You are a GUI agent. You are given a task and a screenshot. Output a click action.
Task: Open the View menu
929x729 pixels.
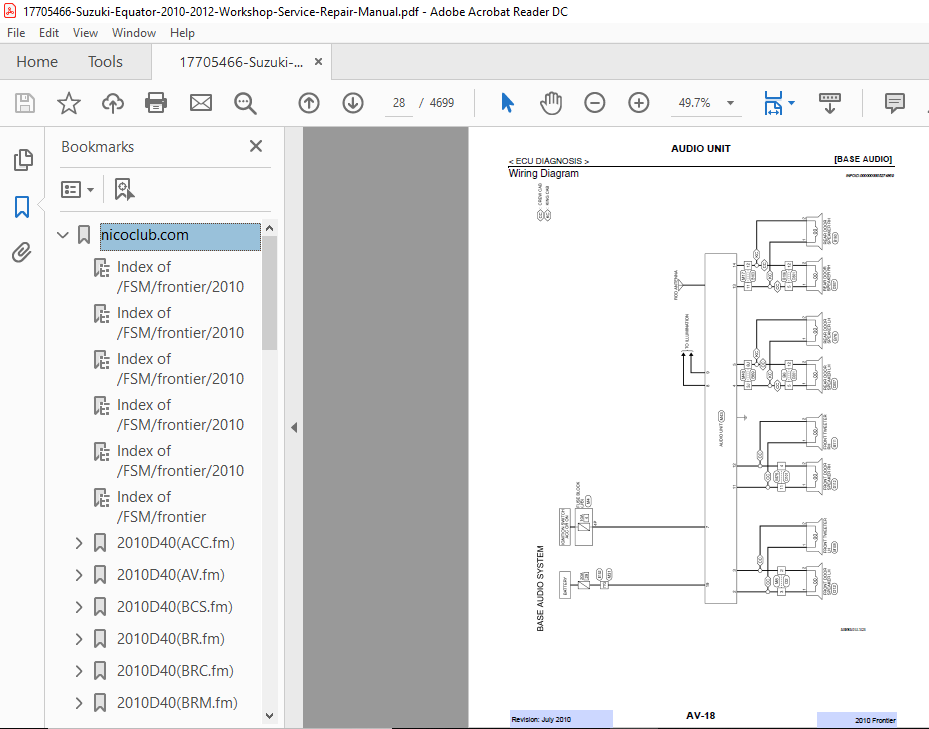click(x=85, y=33)
